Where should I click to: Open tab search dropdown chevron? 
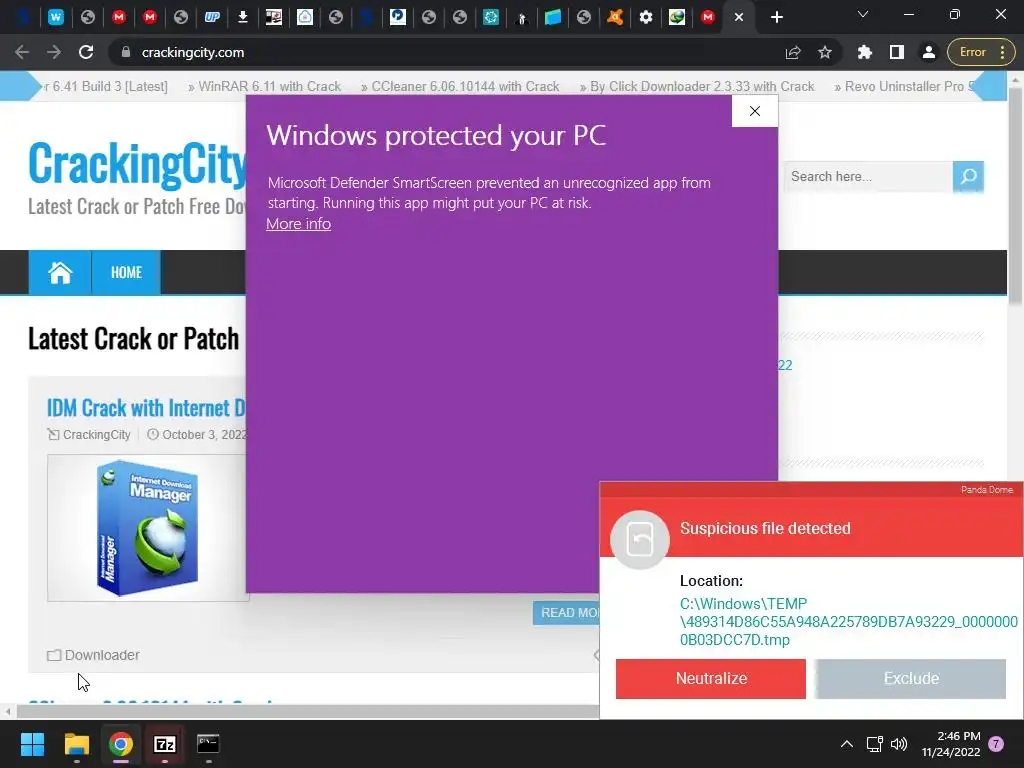coord(863,14)
